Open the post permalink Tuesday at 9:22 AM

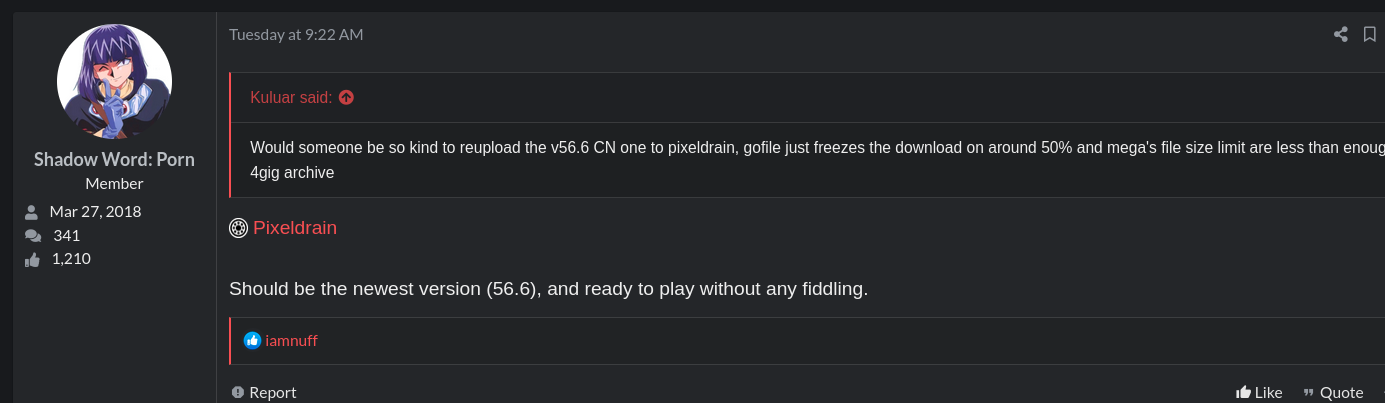296,34
